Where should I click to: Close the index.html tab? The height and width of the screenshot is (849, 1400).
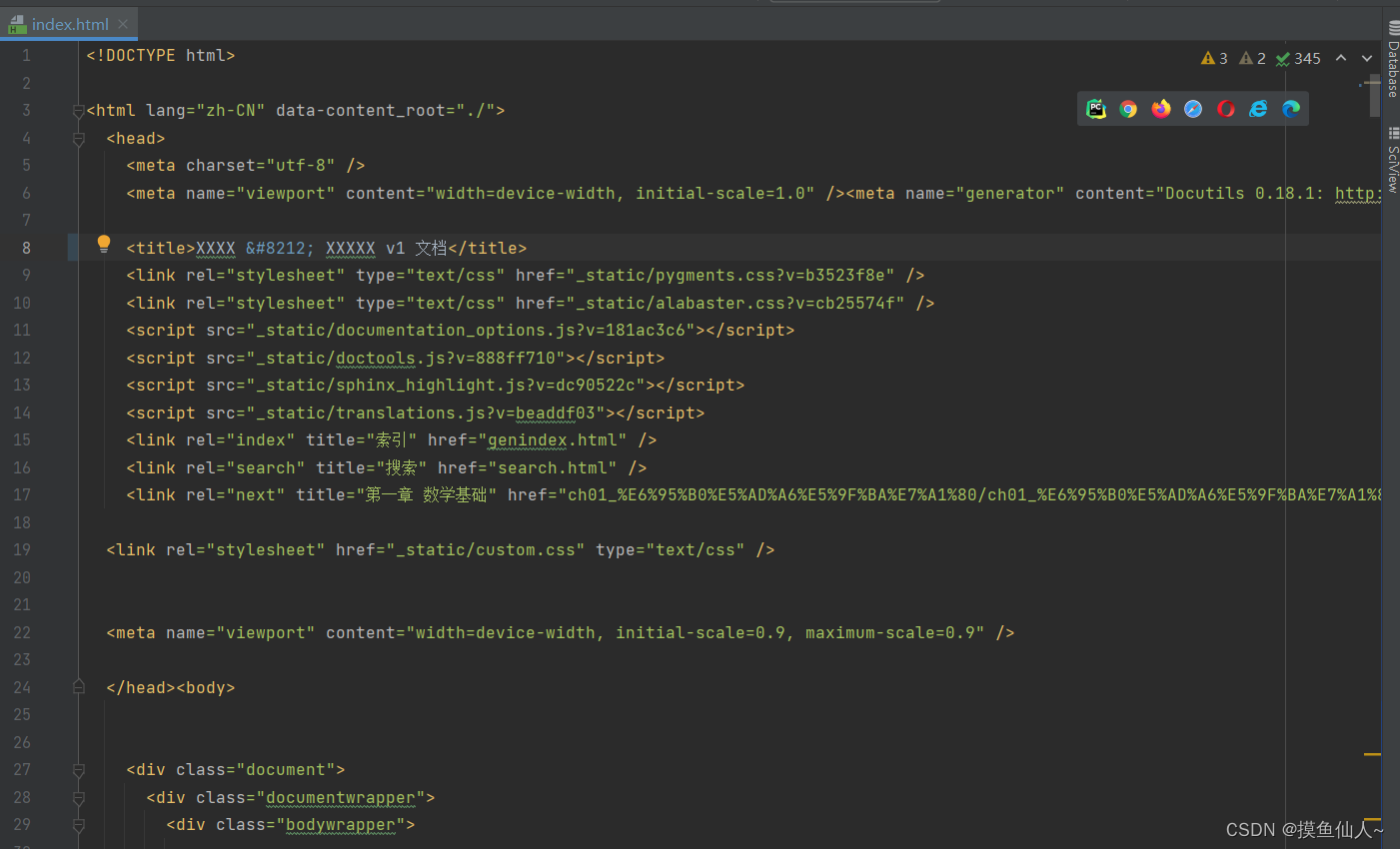tap(123, 24)
